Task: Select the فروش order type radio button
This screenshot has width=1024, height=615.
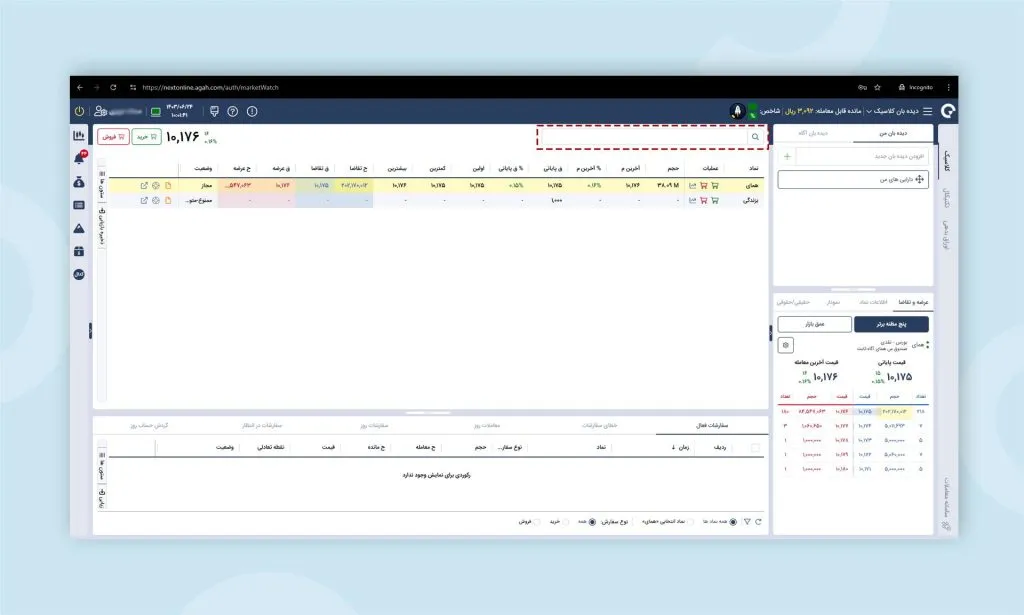Action: (537, 521)
